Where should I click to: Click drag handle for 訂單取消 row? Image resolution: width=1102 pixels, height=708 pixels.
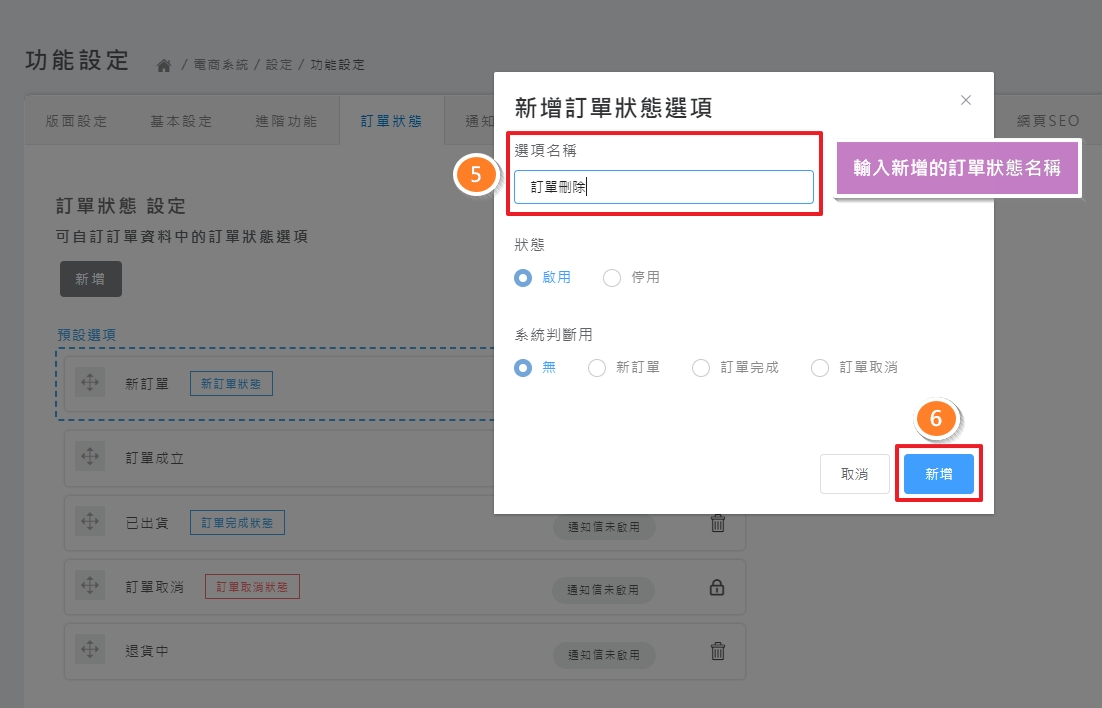(x=90, y=586)
